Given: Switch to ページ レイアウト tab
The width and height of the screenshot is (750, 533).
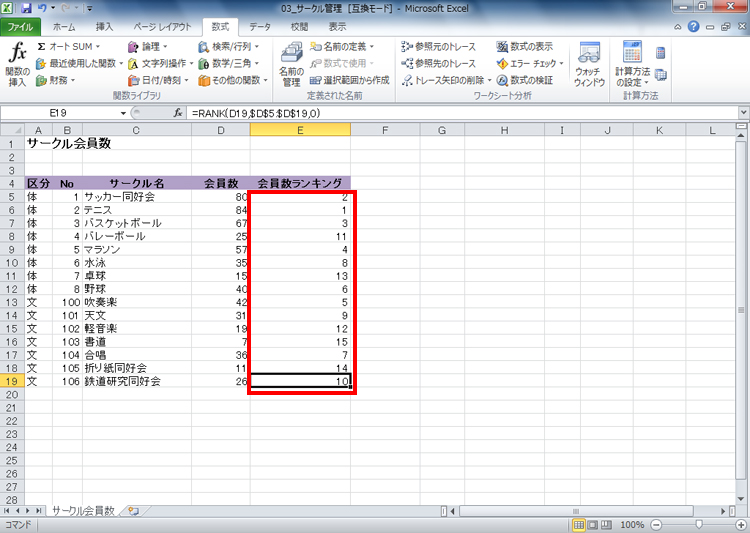Looking at the screenshot, I should tap(162, 27).
